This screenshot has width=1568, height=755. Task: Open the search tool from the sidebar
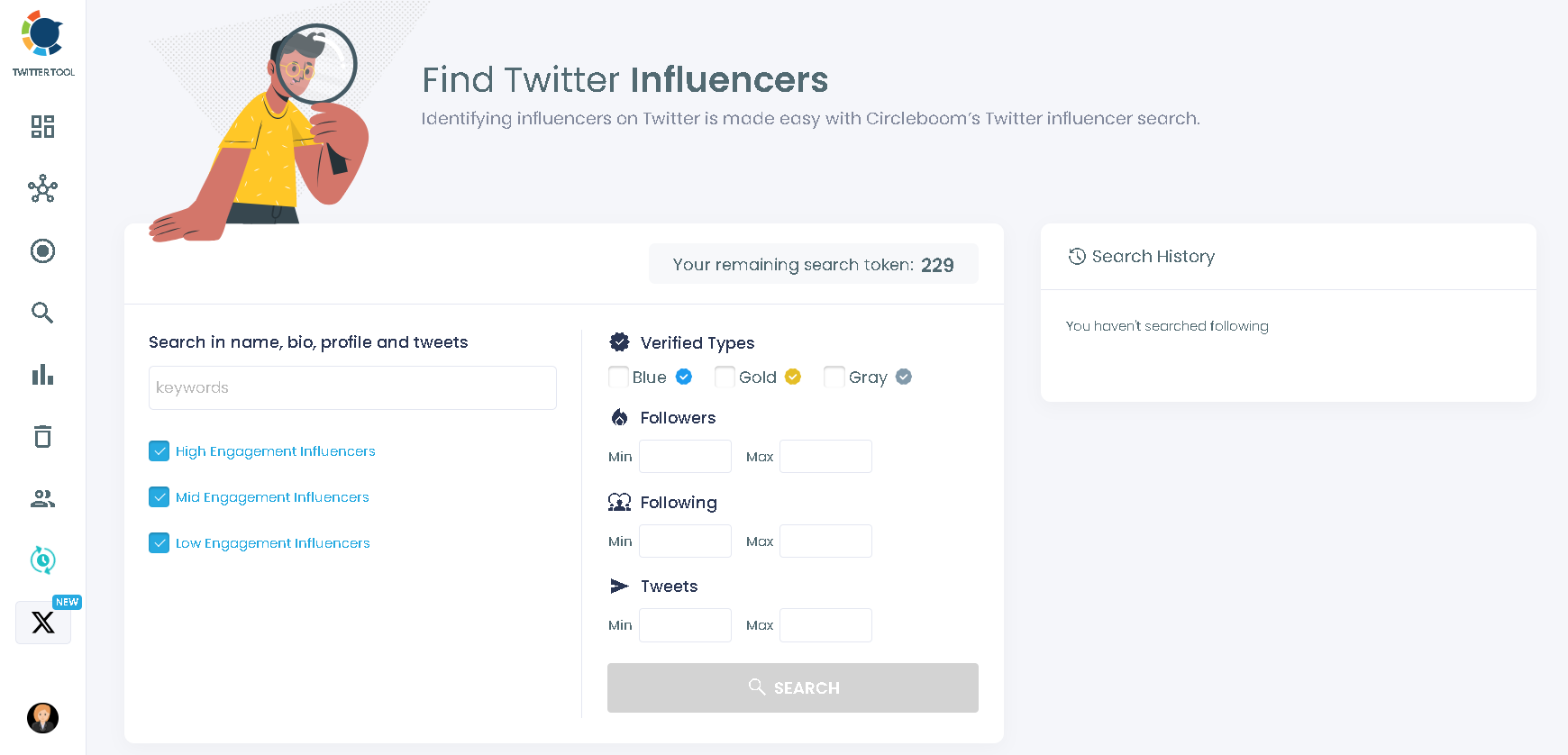pyautogui.click(x=42, y=313)
